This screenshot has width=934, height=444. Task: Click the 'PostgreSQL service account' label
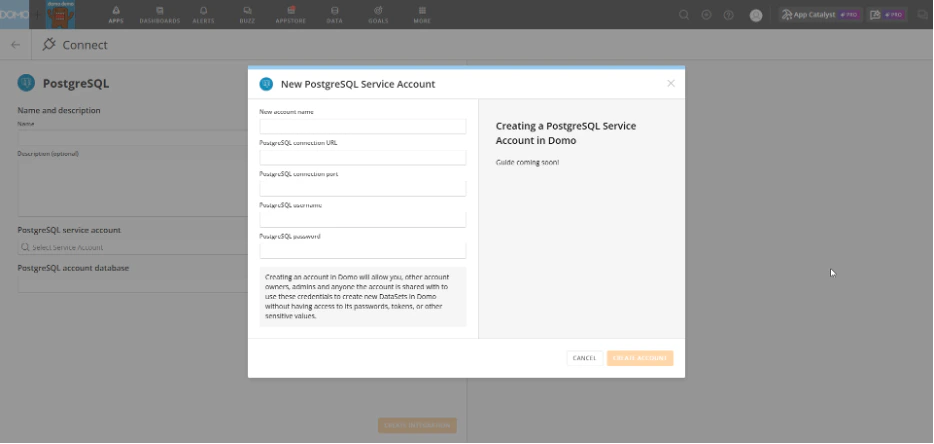[69, 230]
